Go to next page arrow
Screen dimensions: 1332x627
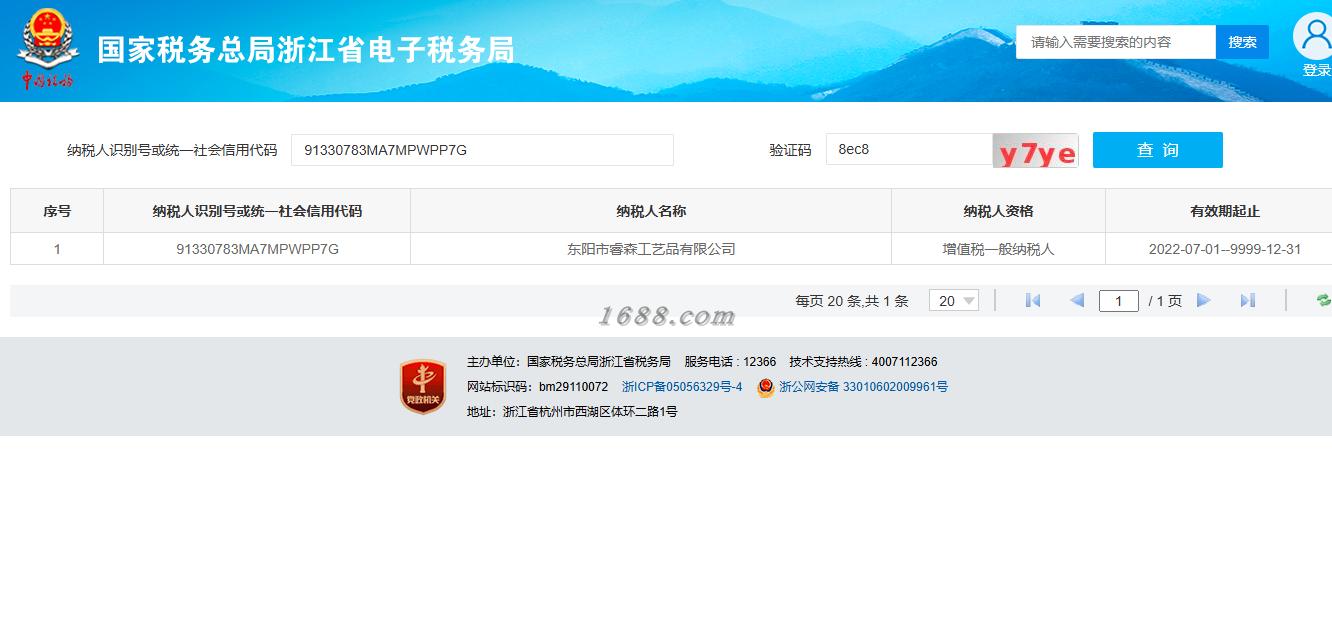click(x=1204, y=300)
